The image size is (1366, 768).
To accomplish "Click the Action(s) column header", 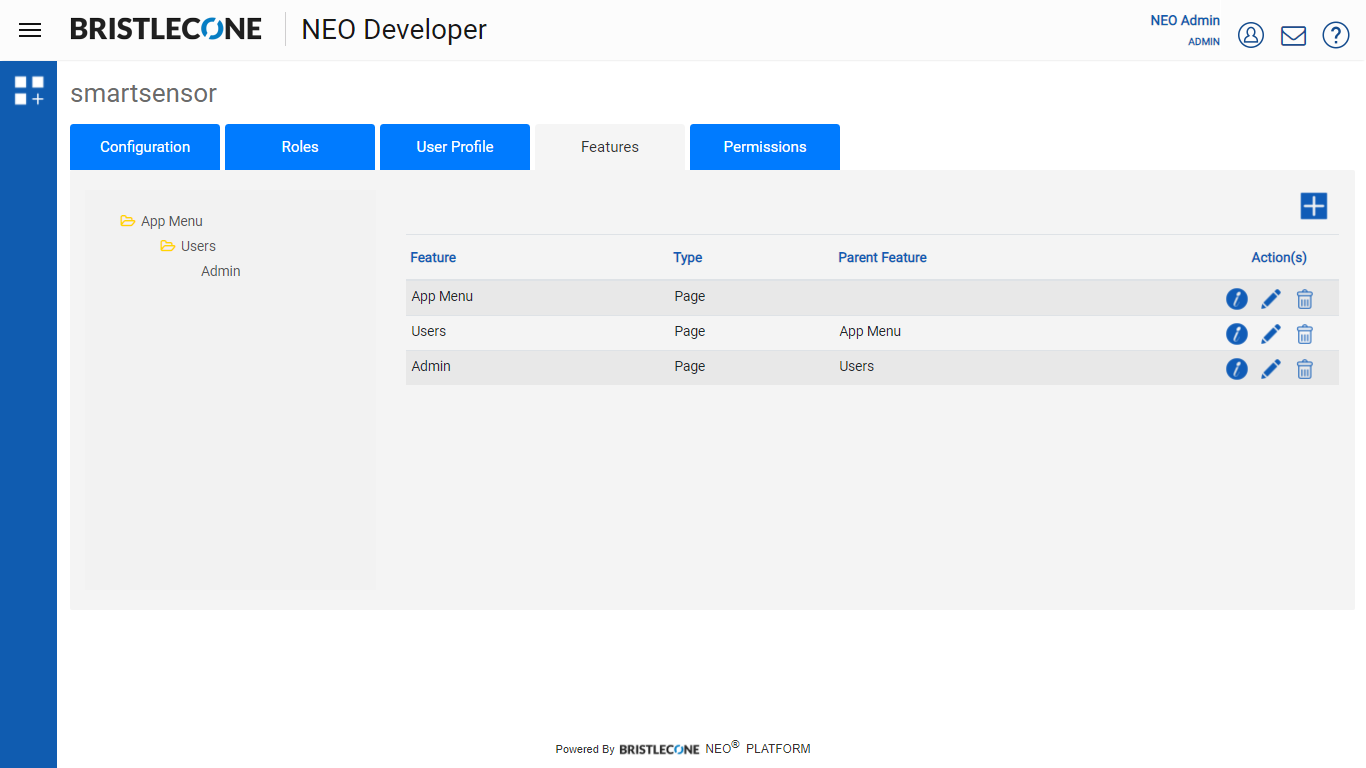I will (1279, 257).
